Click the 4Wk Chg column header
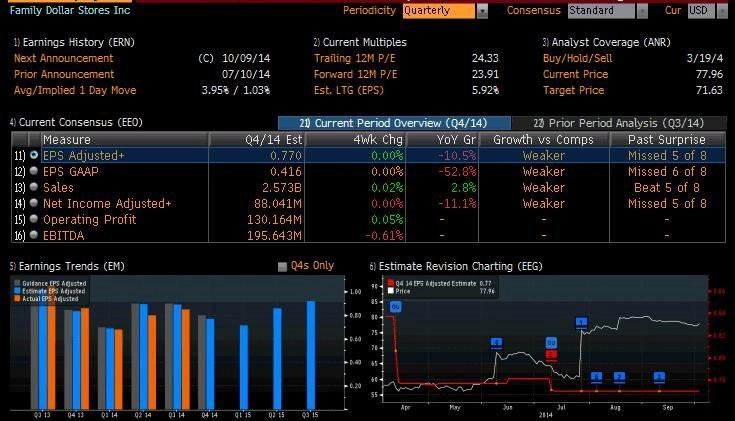 355,140
